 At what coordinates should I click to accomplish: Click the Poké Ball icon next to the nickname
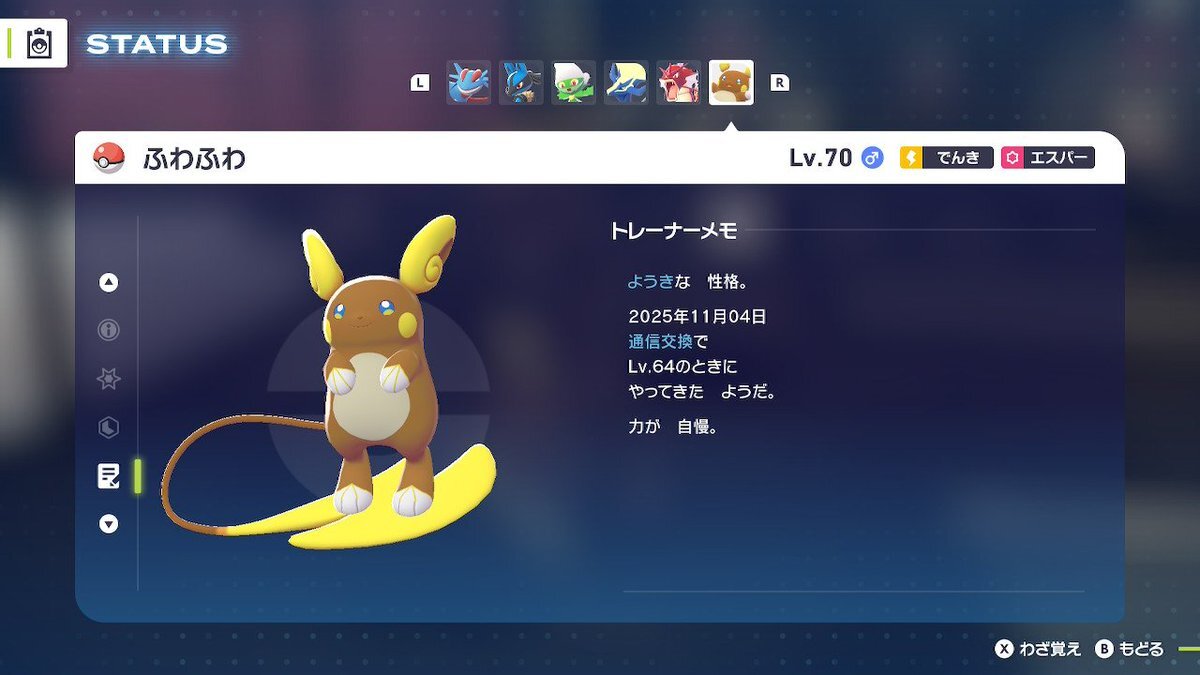point(108,158)
